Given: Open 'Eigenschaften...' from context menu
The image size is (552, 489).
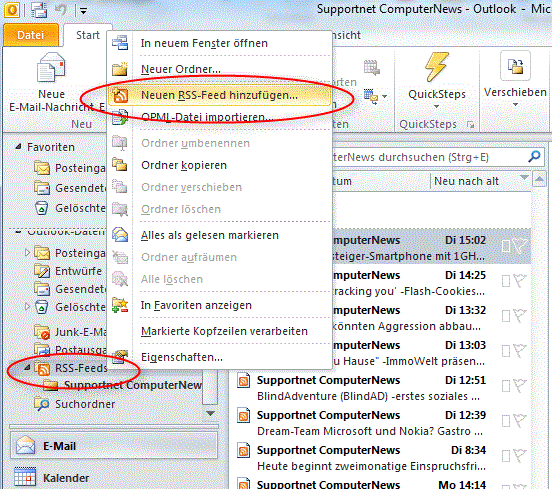Looking at the screenshot, I should [220, 357].
